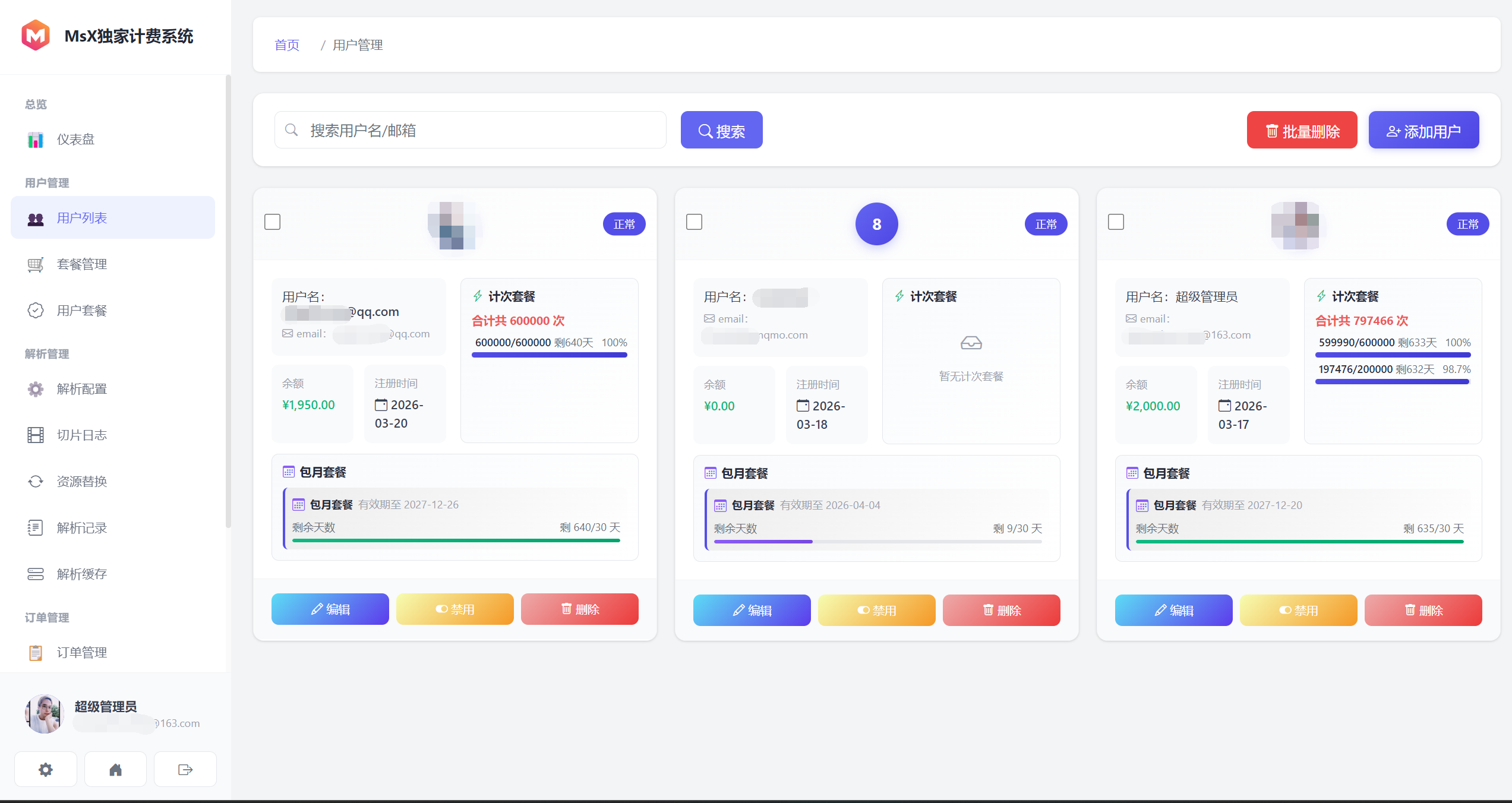Open 解析配置 gear menu item
The width and height of the screenshot is (1512, 803).
[x=81, y=389]
